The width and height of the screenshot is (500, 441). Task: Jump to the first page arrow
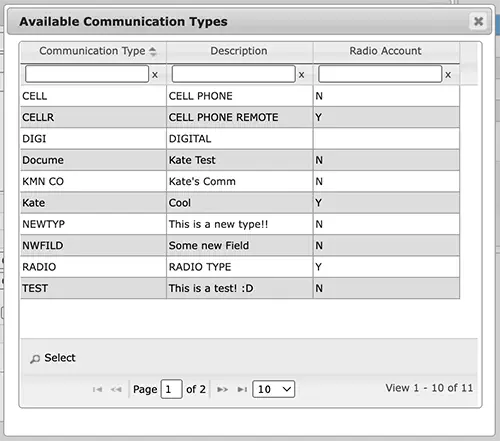click(97, 389)
